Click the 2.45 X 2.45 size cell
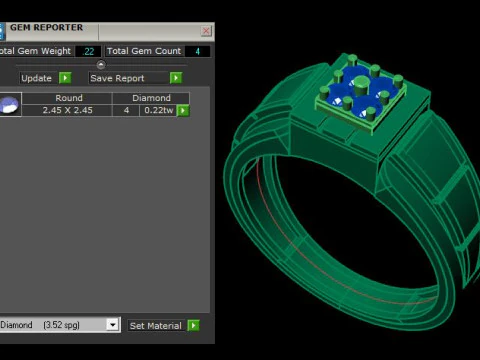The image size is (480, 360). coord(67,111)
